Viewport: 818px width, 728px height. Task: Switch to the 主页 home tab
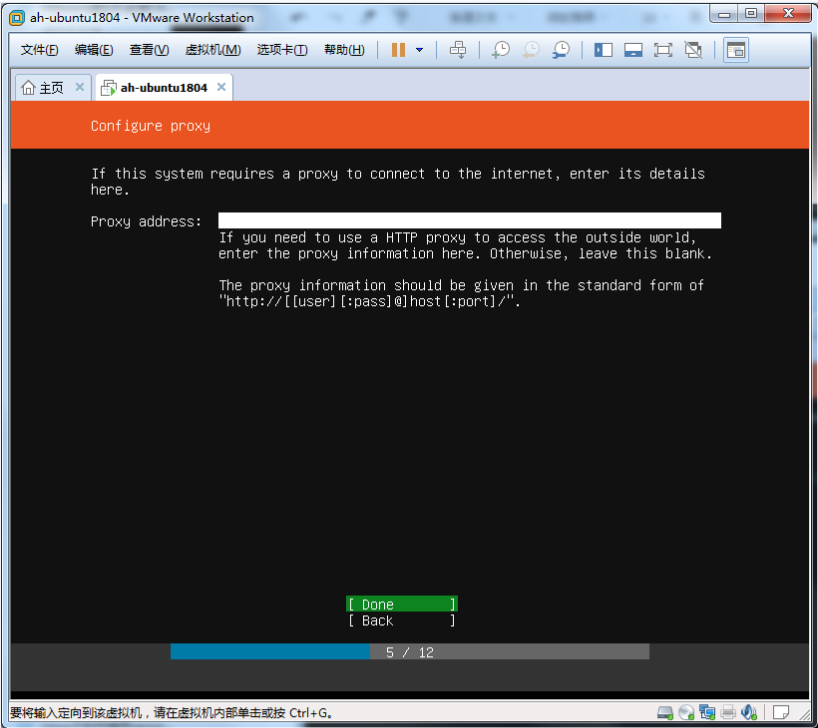(x=43, y=87)
